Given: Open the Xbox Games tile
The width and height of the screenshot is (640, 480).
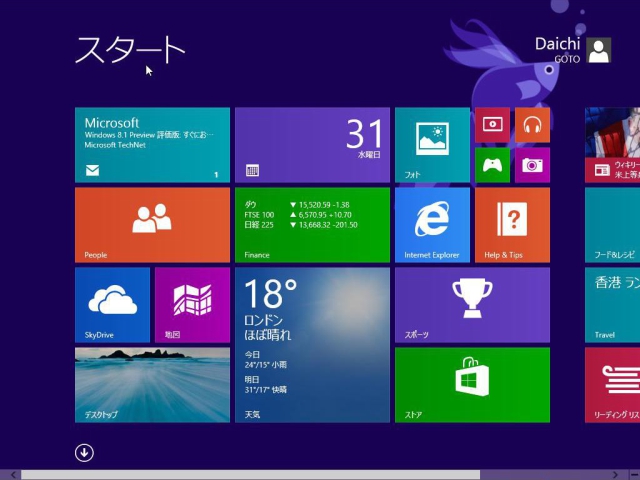Looking at the screenshot, I should [492, 165].
